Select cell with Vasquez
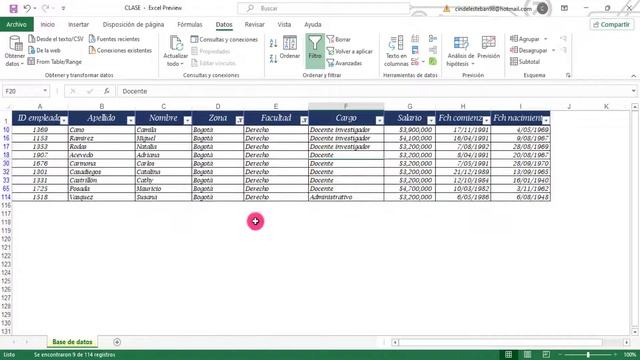 click(102, 197)
